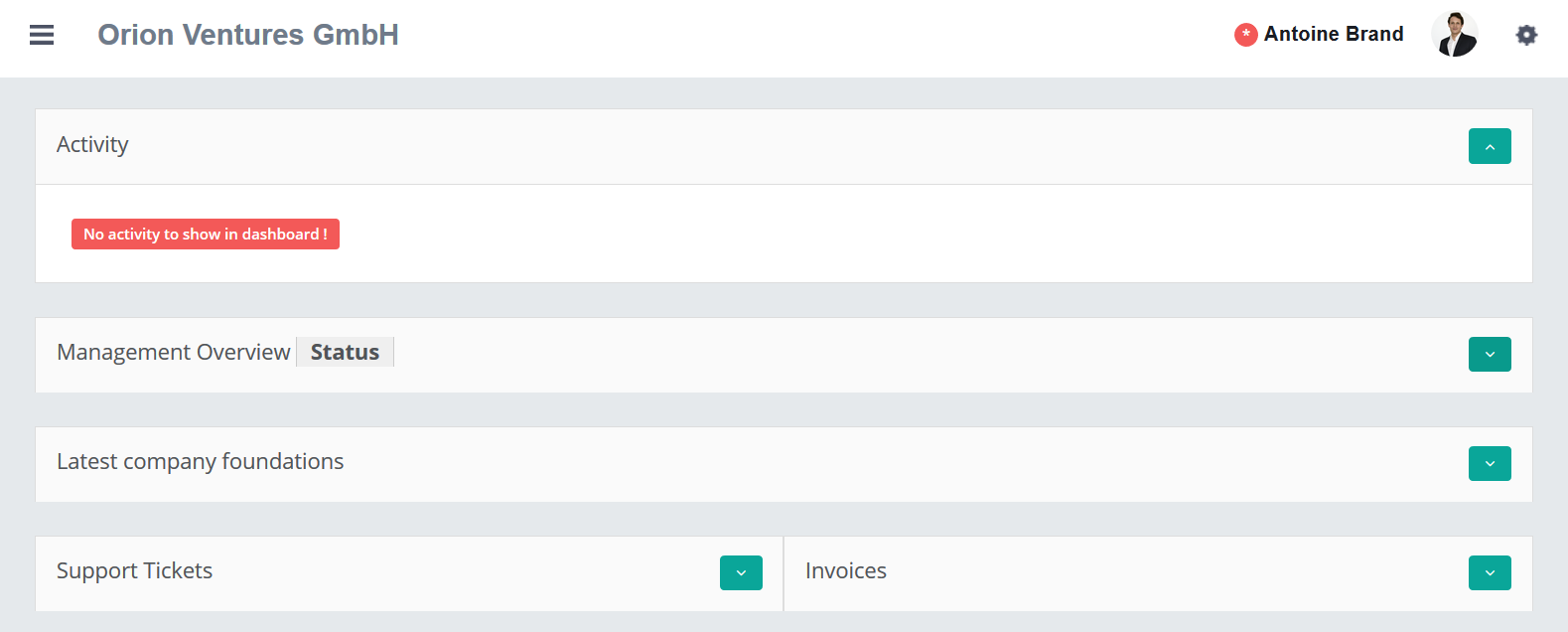
Task: Open the settings gear icon
Action: point(1526,35)
